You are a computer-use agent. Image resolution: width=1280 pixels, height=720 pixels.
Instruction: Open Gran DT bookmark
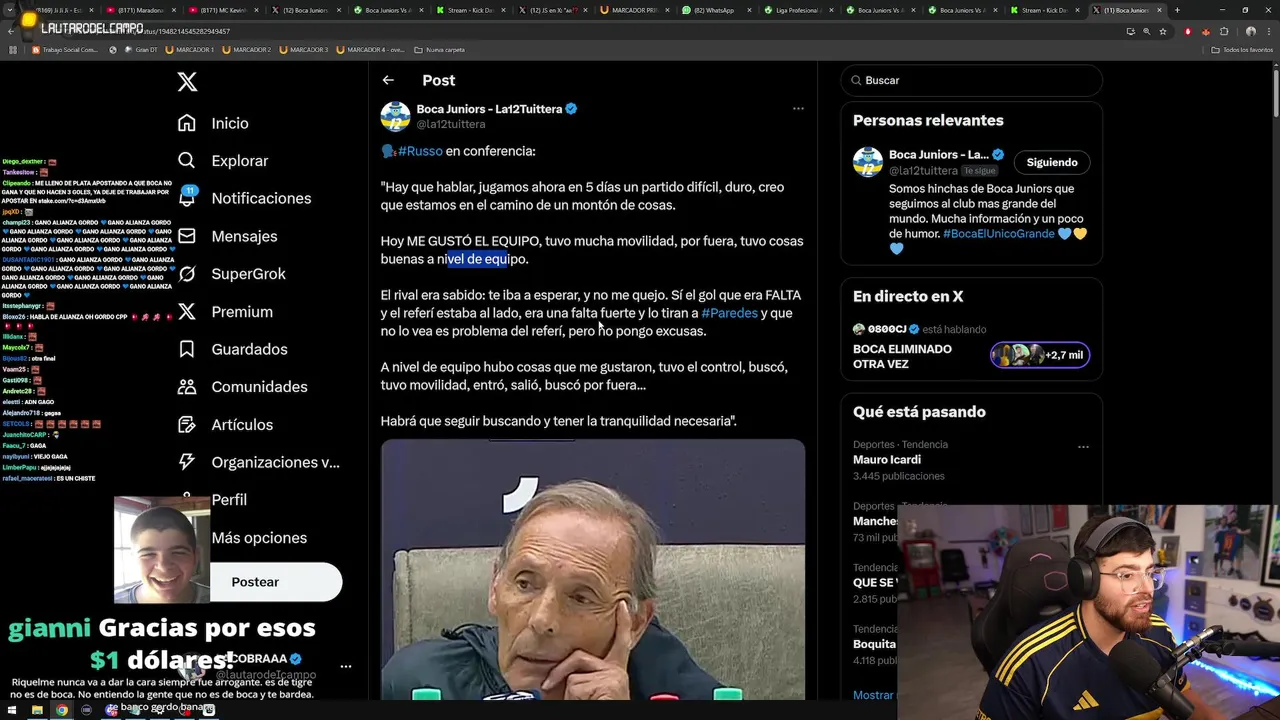tap(140, 49)
